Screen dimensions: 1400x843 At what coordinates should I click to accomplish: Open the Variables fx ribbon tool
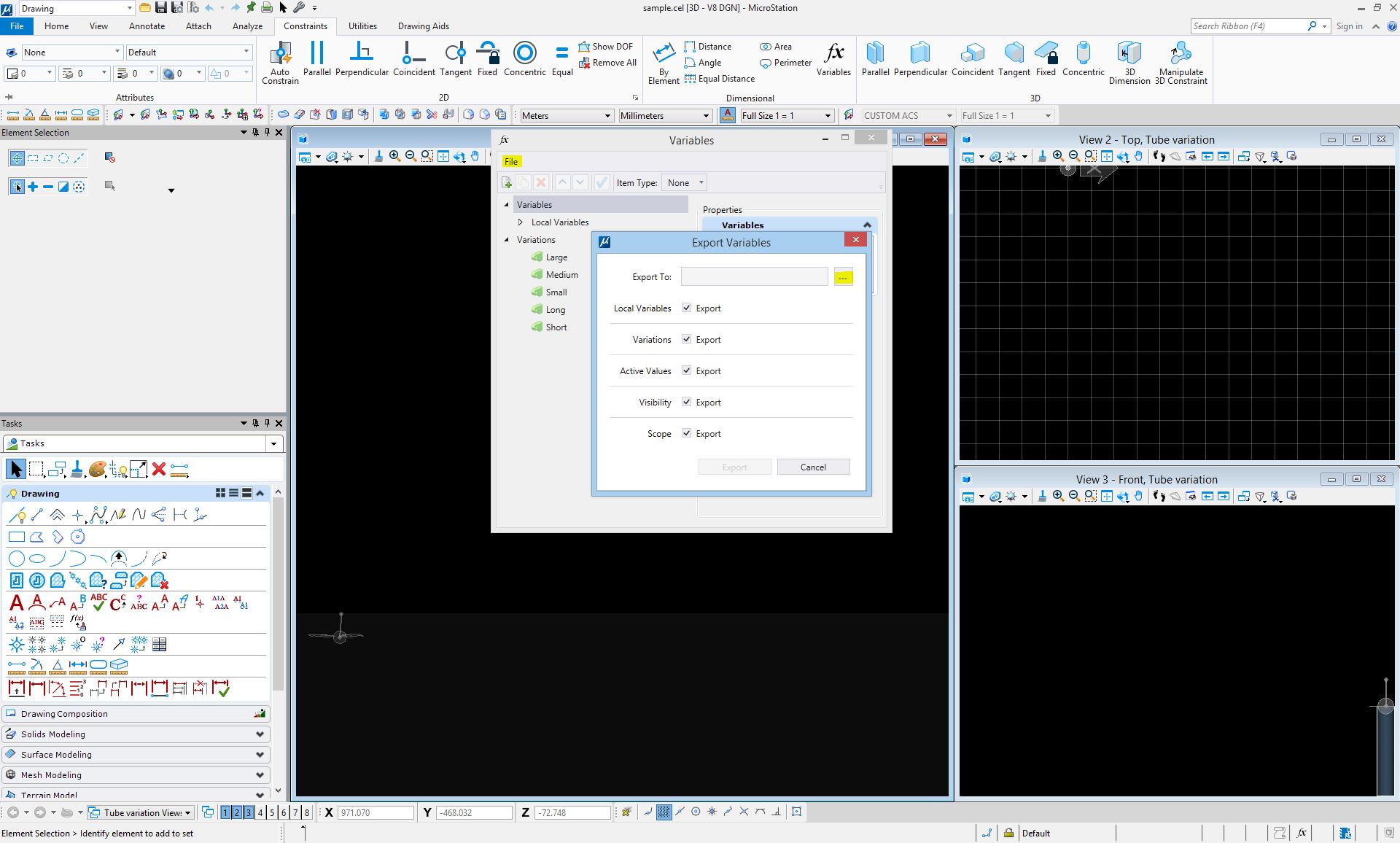point(833,58)
